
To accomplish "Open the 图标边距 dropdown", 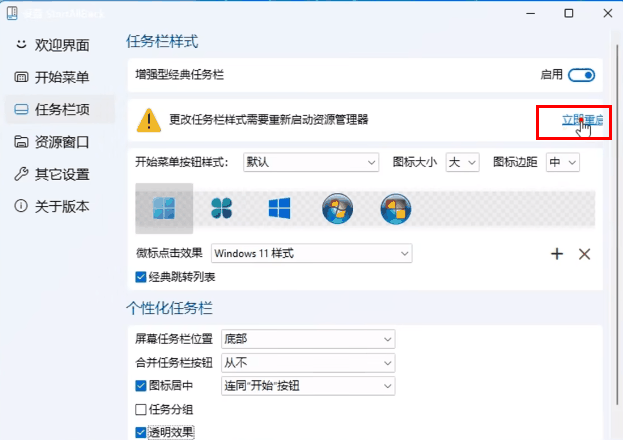I will click(x=563, y=162).
